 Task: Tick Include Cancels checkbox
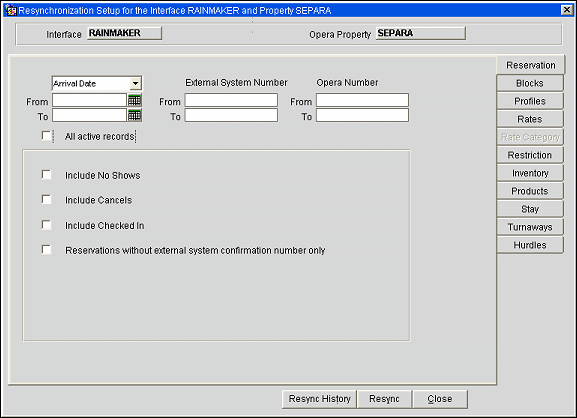tap(46, 199)
